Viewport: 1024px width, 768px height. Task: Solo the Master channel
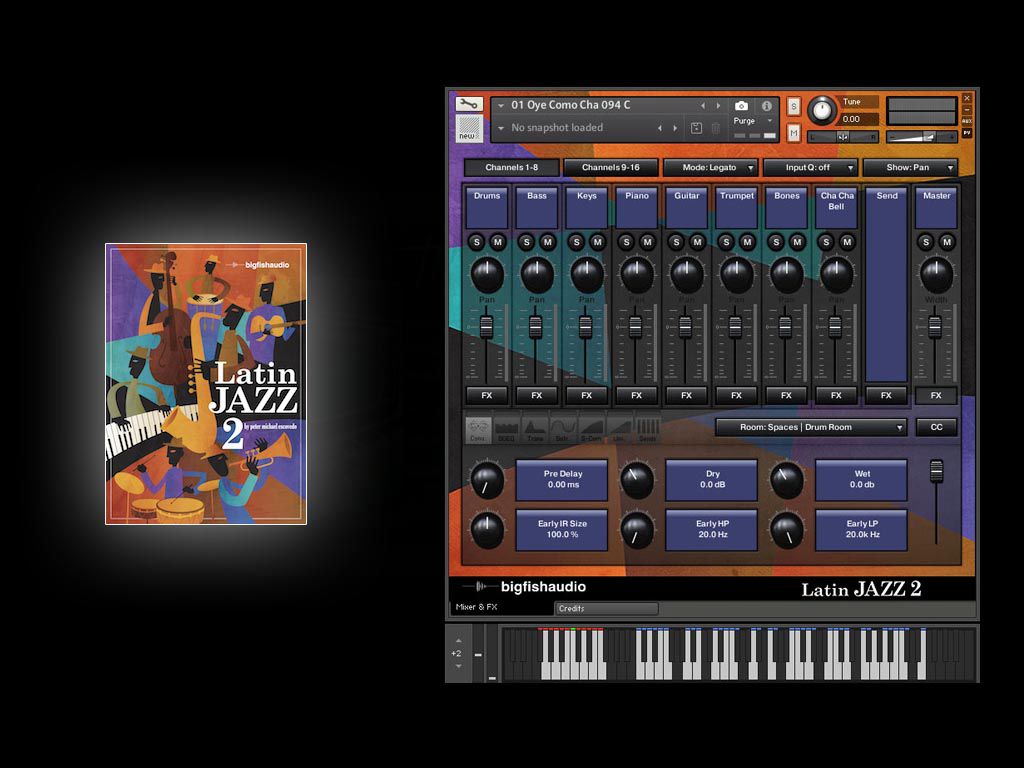926,242
